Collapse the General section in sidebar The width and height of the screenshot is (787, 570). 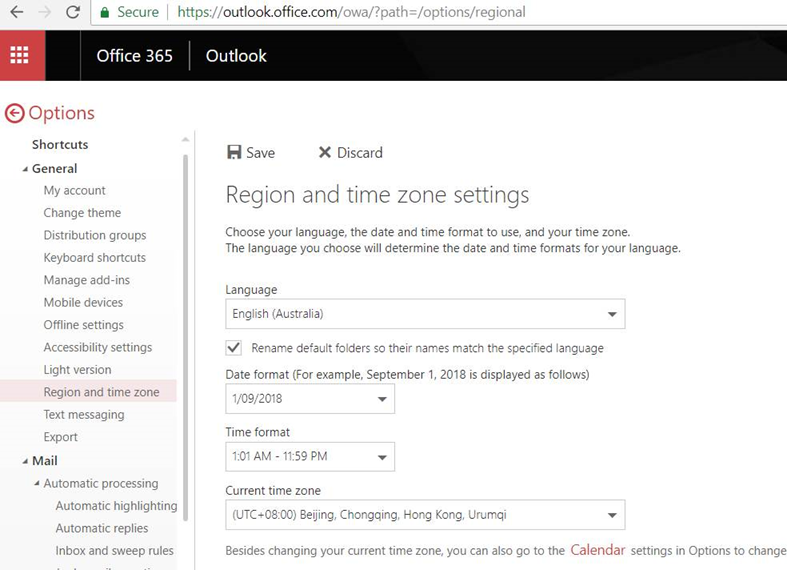[25, 169]
